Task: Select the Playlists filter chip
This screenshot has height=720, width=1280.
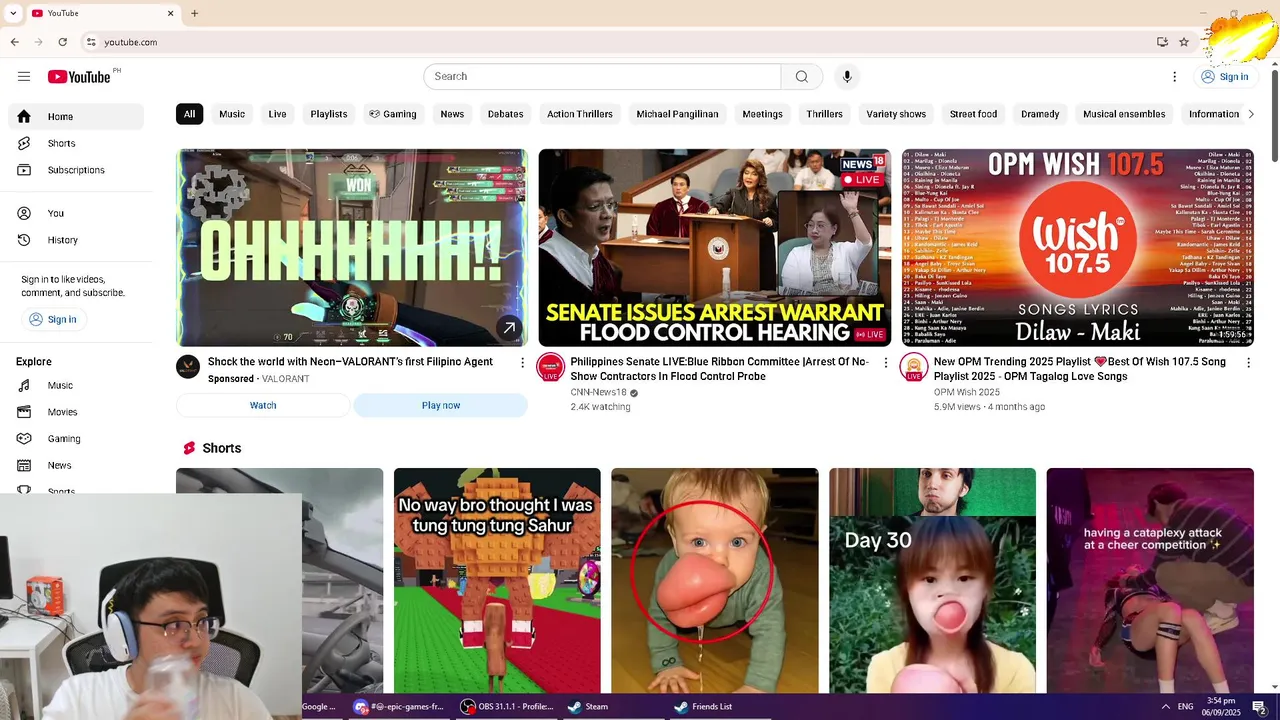Action: tap(329, 114)
